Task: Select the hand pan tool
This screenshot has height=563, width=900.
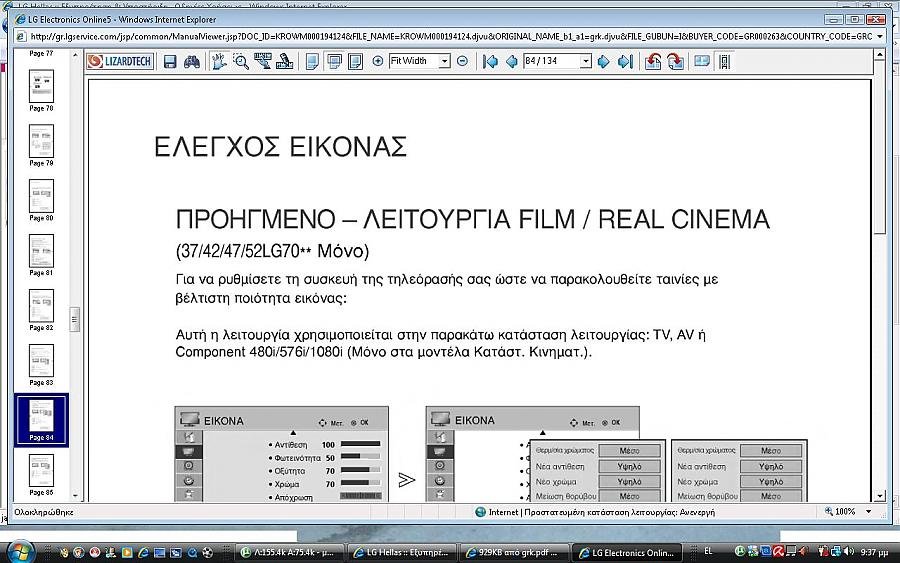Action: tap(219, 61)
